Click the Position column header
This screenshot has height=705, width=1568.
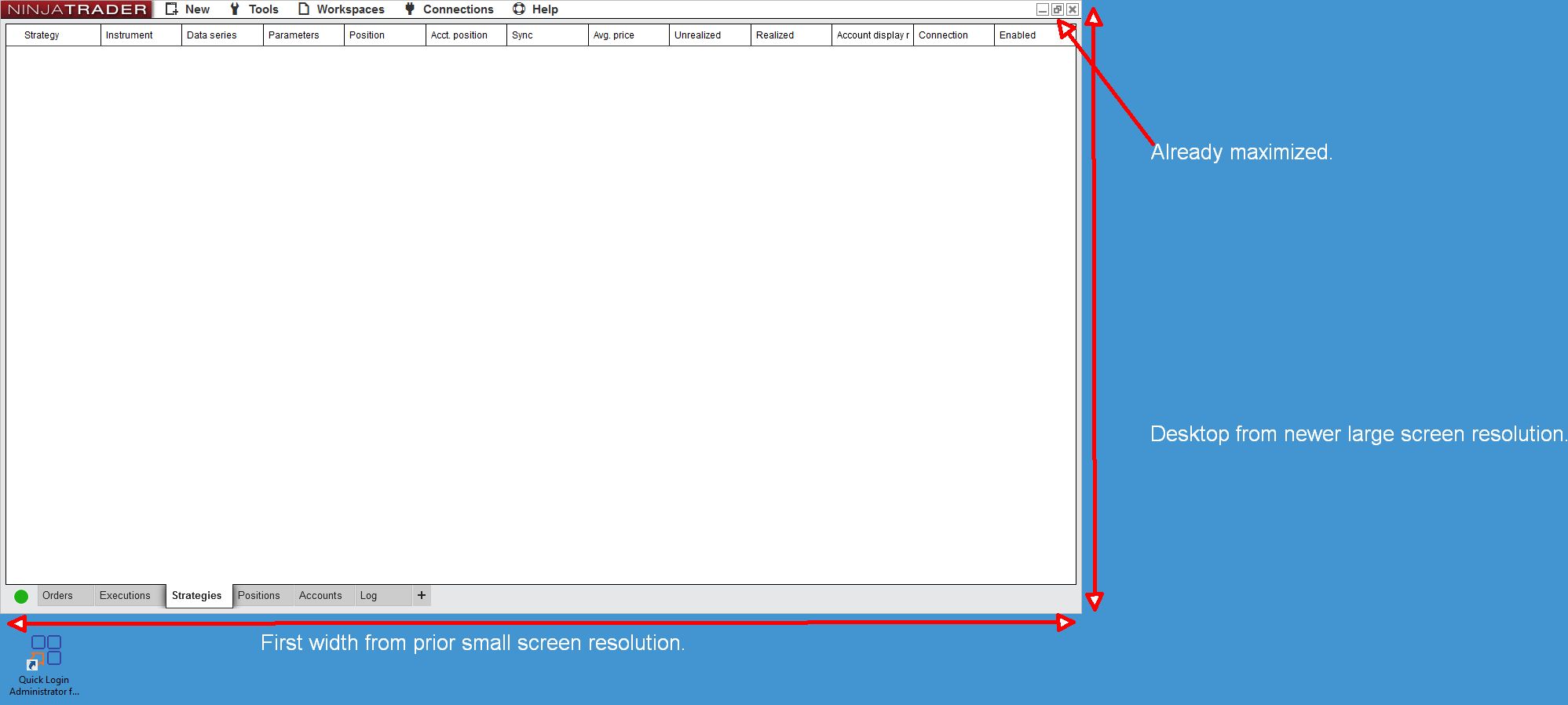385,35
